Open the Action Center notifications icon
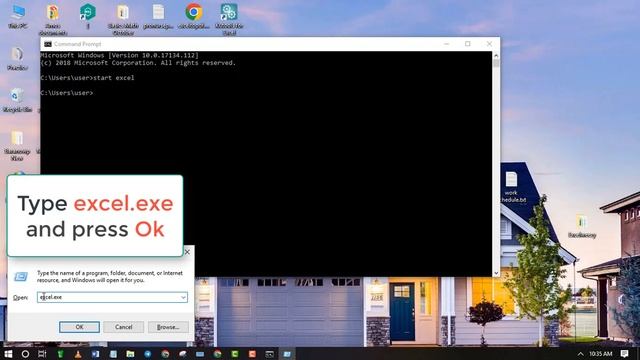 624,353
